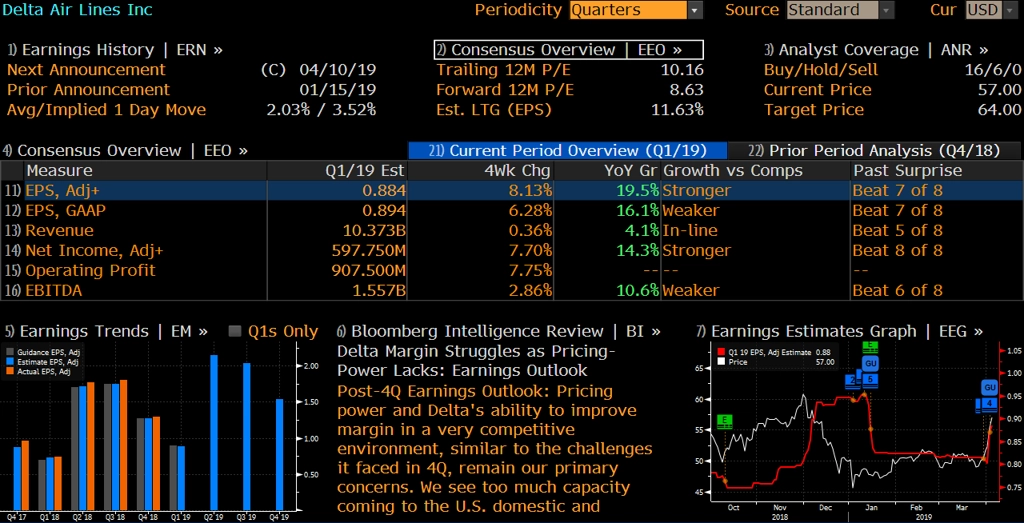Switch to Prior Period Analysis (Q4/18) tab

click(874, 151)
